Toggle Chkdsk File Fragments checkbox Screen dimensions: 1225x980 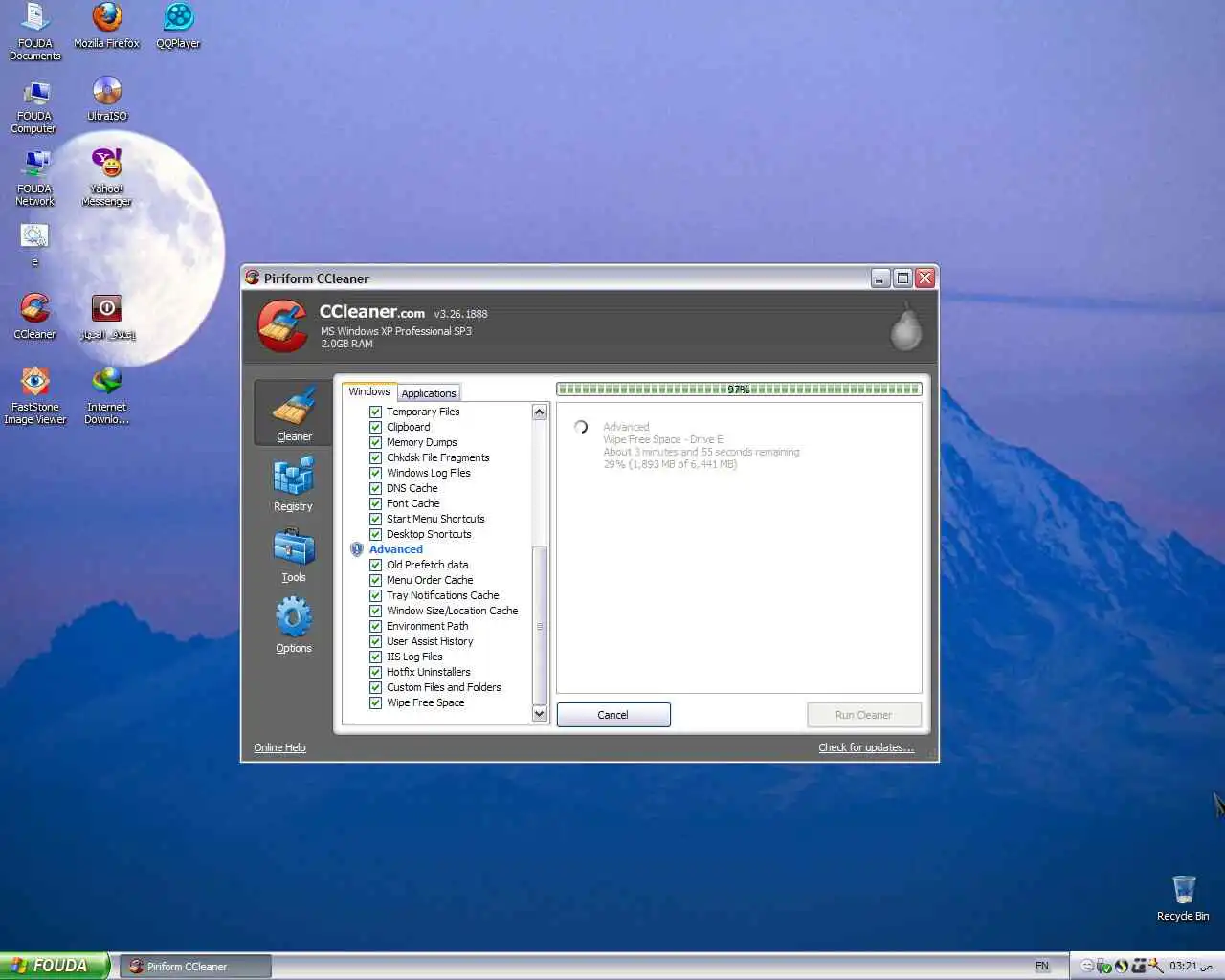click(x=376, y=457)
